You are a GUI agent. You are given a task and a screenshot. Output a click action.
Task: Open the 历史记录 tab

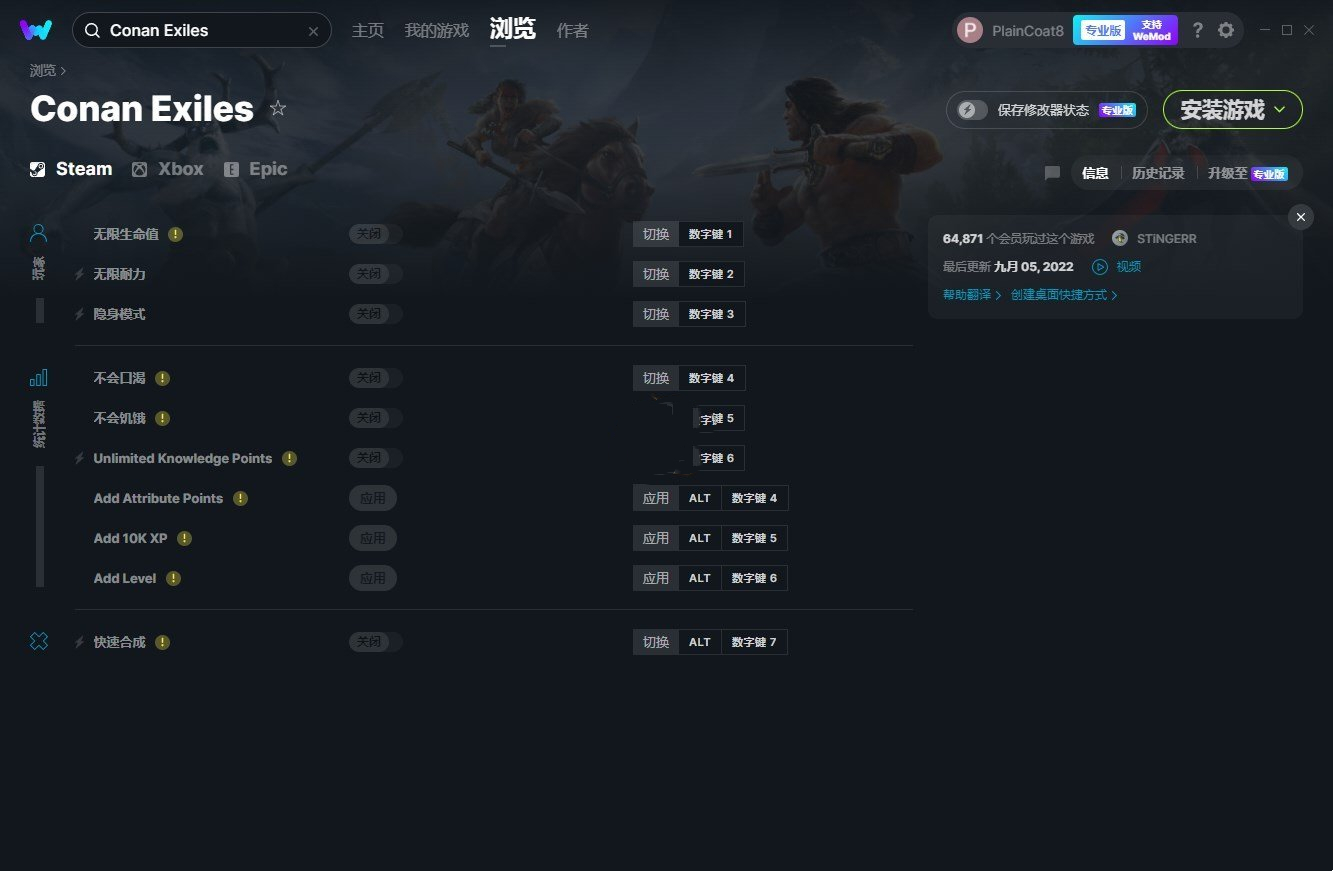pos(1158,173)
